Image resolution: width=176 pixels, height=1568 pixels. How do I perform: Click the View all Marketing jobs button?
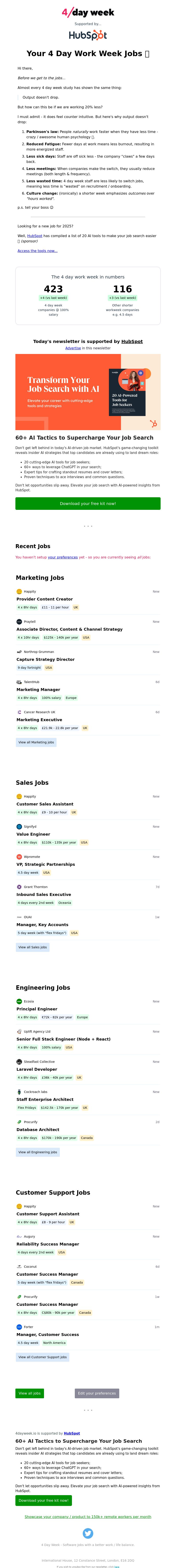click(x=36, y=742)
